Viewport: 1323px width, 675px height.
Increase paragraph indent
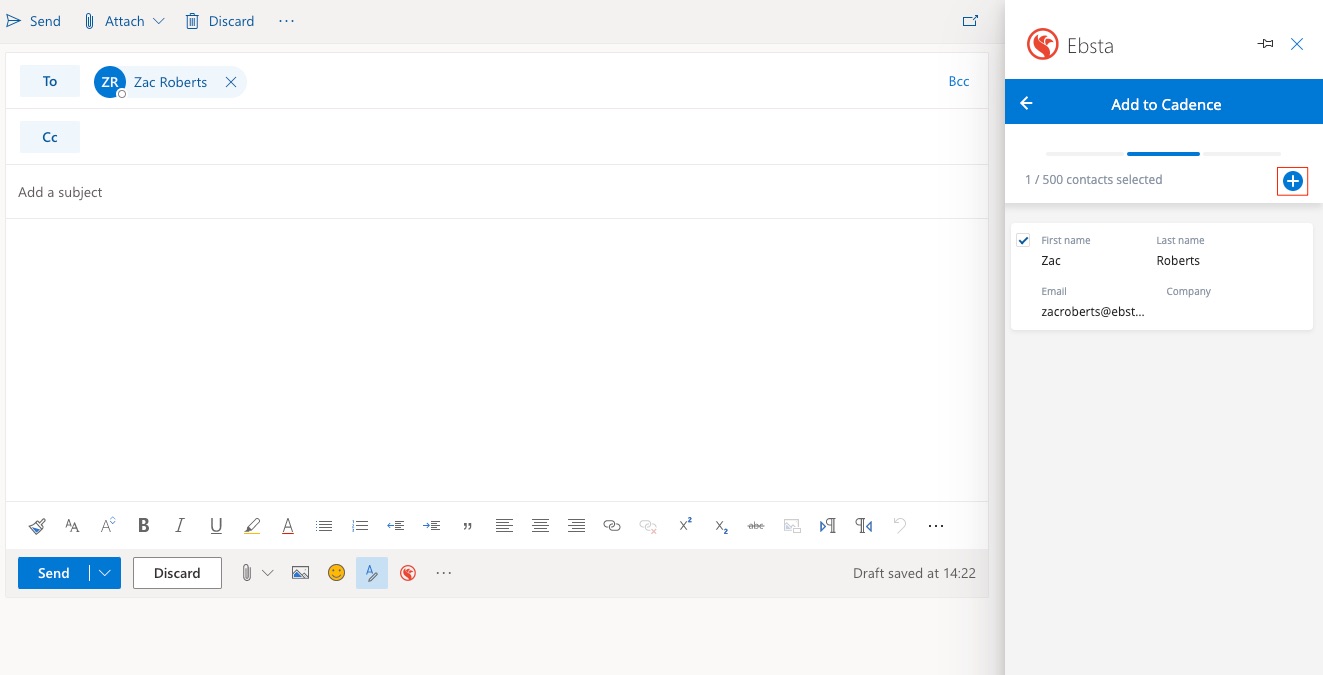click(x=432, y=525)
